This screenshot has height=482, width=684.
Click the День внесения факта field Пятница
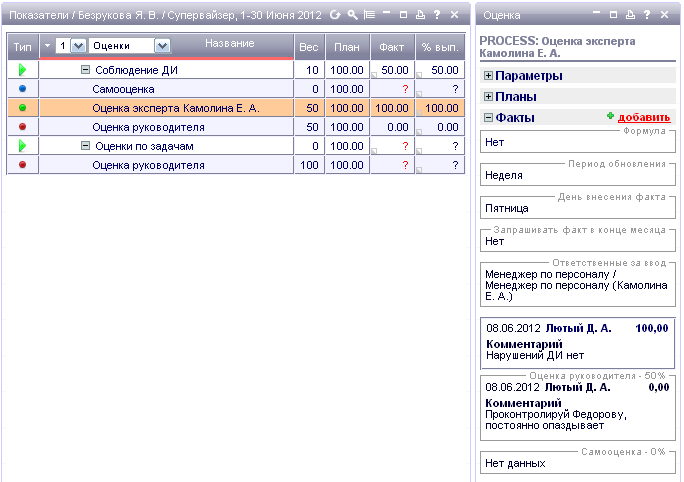pos(578,208)
